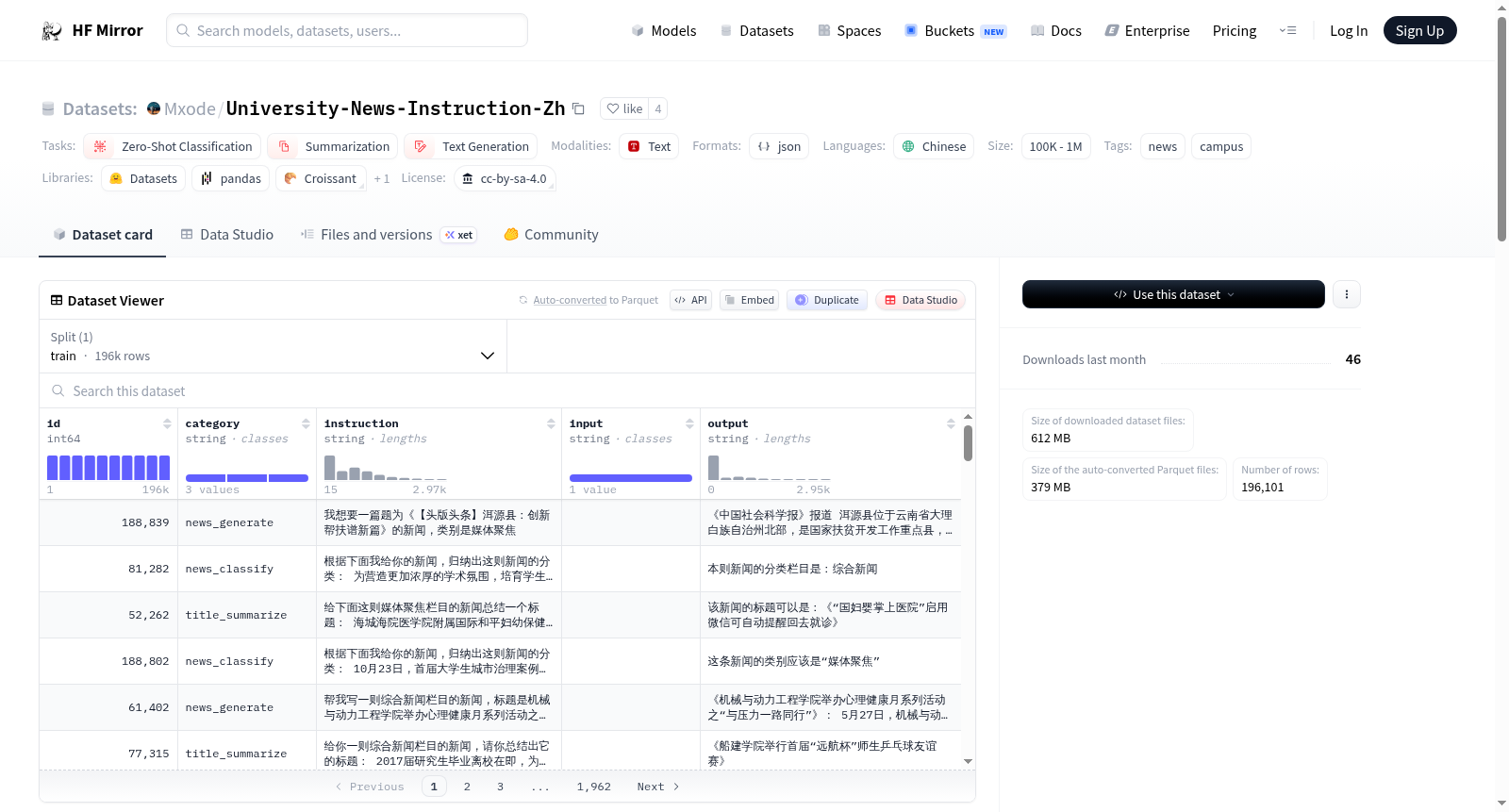Click the output lengths histogram
The image size is (1509, 812).
click(769, 468)
